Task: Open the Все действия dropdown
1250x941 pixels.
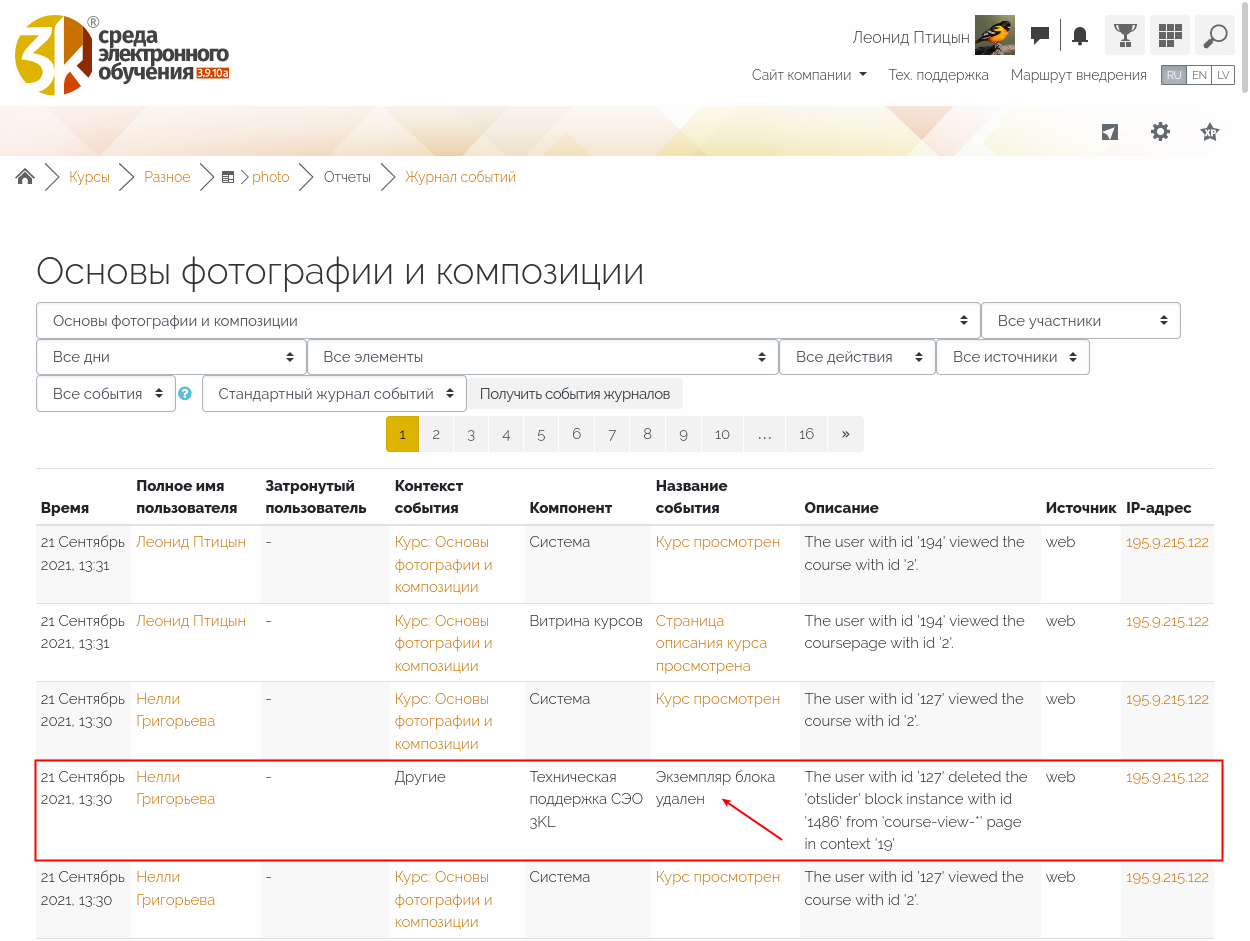Action: tap(856, 357)
